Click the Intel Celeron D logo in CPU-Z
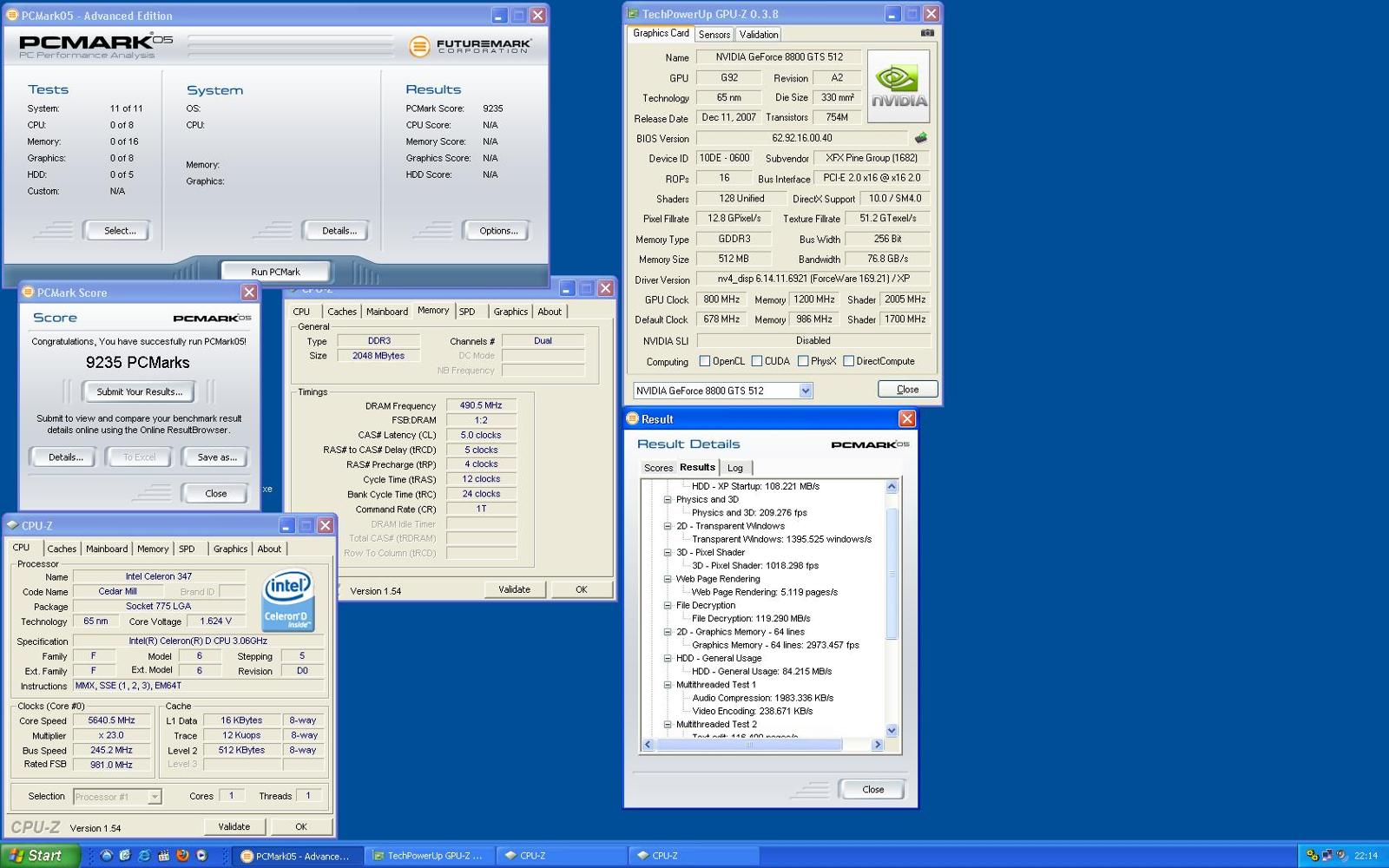The image size is (1389, 868). [x=288, y=601]
